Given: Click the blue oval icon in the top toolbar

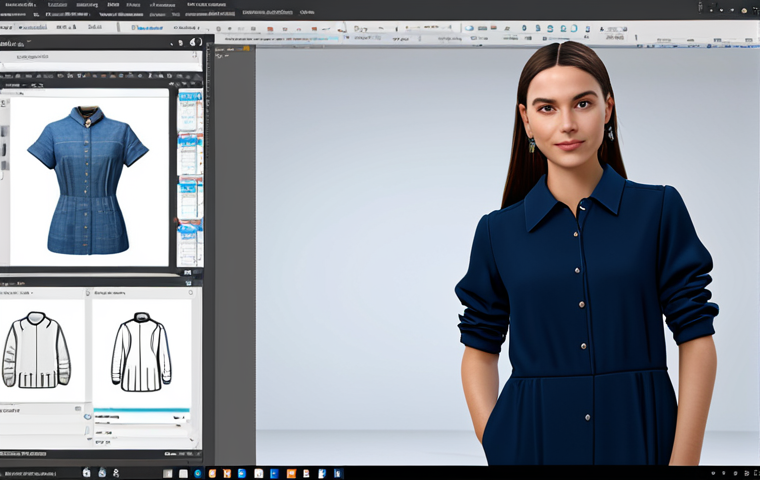Looking at the screenshot, I should 469,29.
